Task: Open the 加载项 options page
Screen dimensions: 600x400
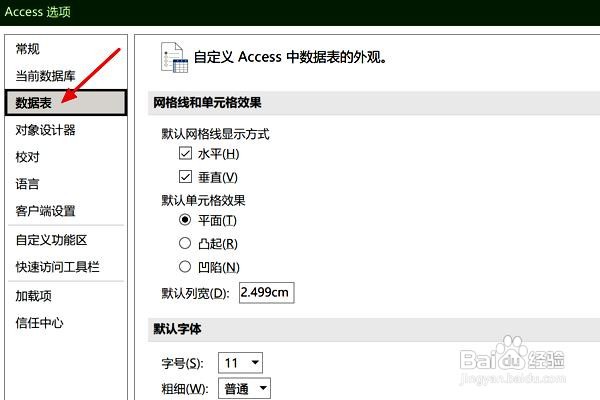Action: click(x=33, y=296)
